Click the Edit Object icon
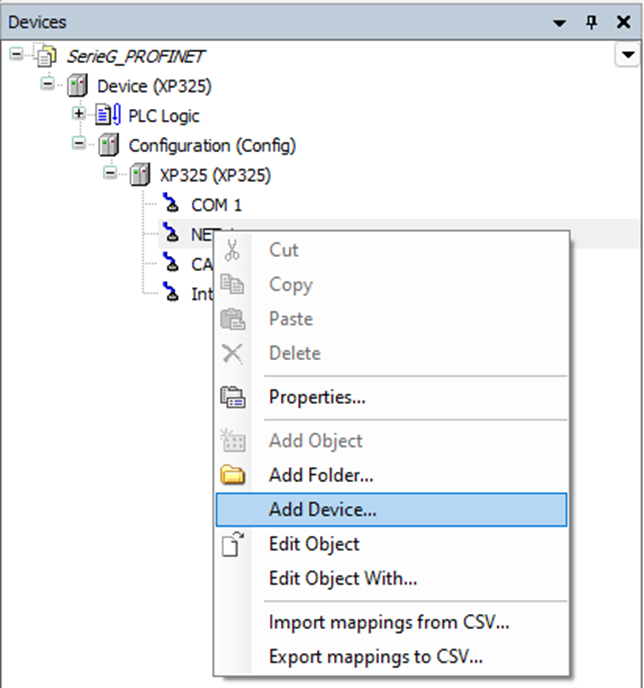 (x=232, y=544)
